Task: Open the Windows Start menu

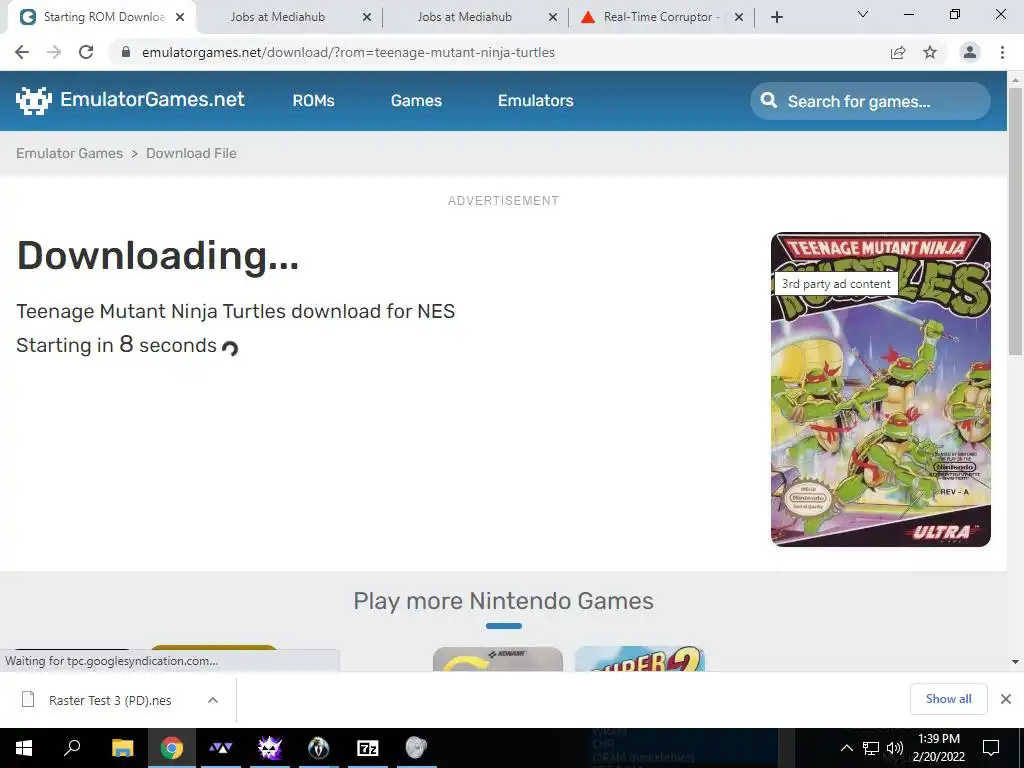Action: [x=24, y=748]
